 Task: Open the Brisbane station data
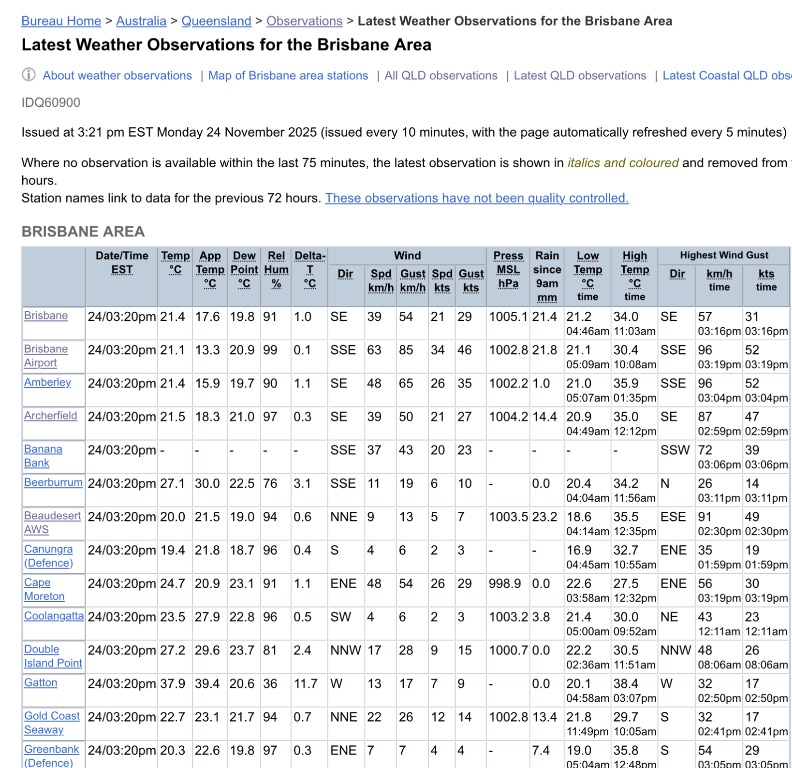tap(46, 316)
